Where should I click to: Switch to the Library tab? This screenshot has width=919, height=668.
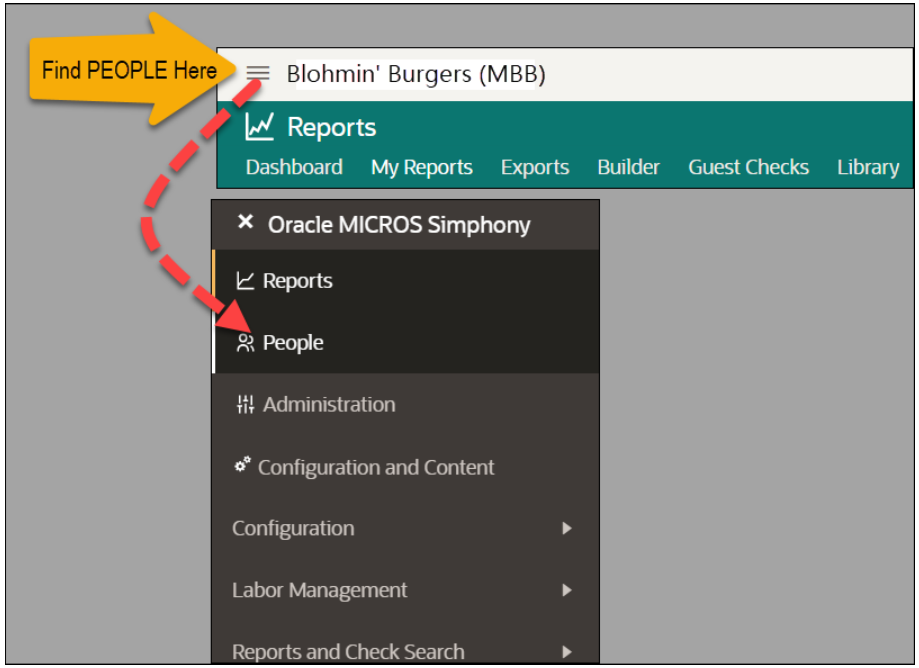pos(868,168)
